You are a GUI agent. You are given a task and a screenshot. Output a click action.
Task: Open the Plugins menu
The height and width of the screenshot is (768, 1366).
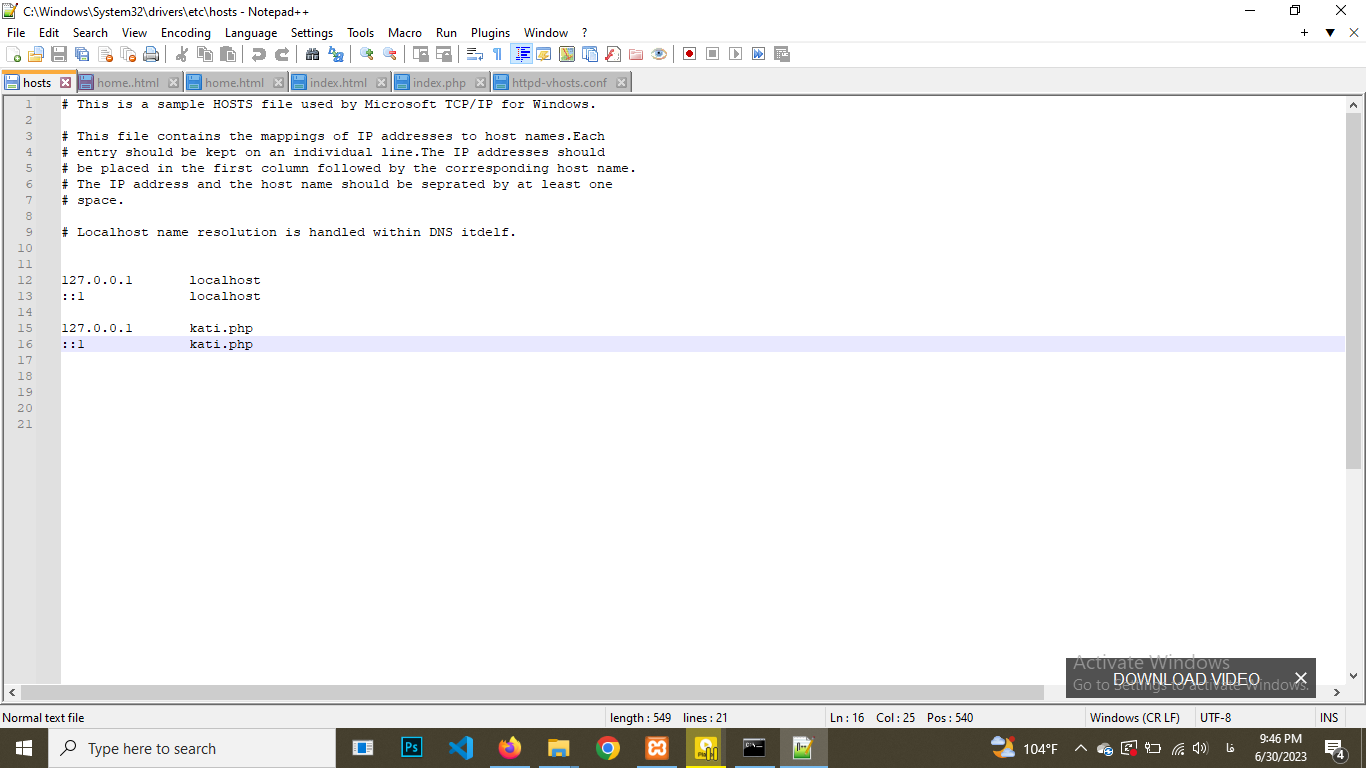[x=490, y=33]
